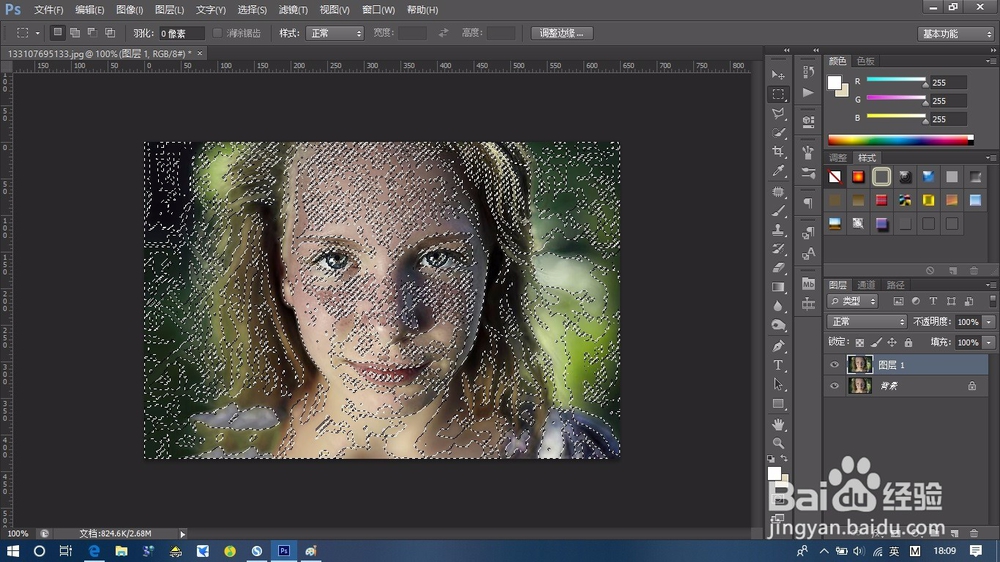This screenshot has width=1000, height=562.
Task: Toggle adjustment layer filter in Layers panel
Action: 916,301
